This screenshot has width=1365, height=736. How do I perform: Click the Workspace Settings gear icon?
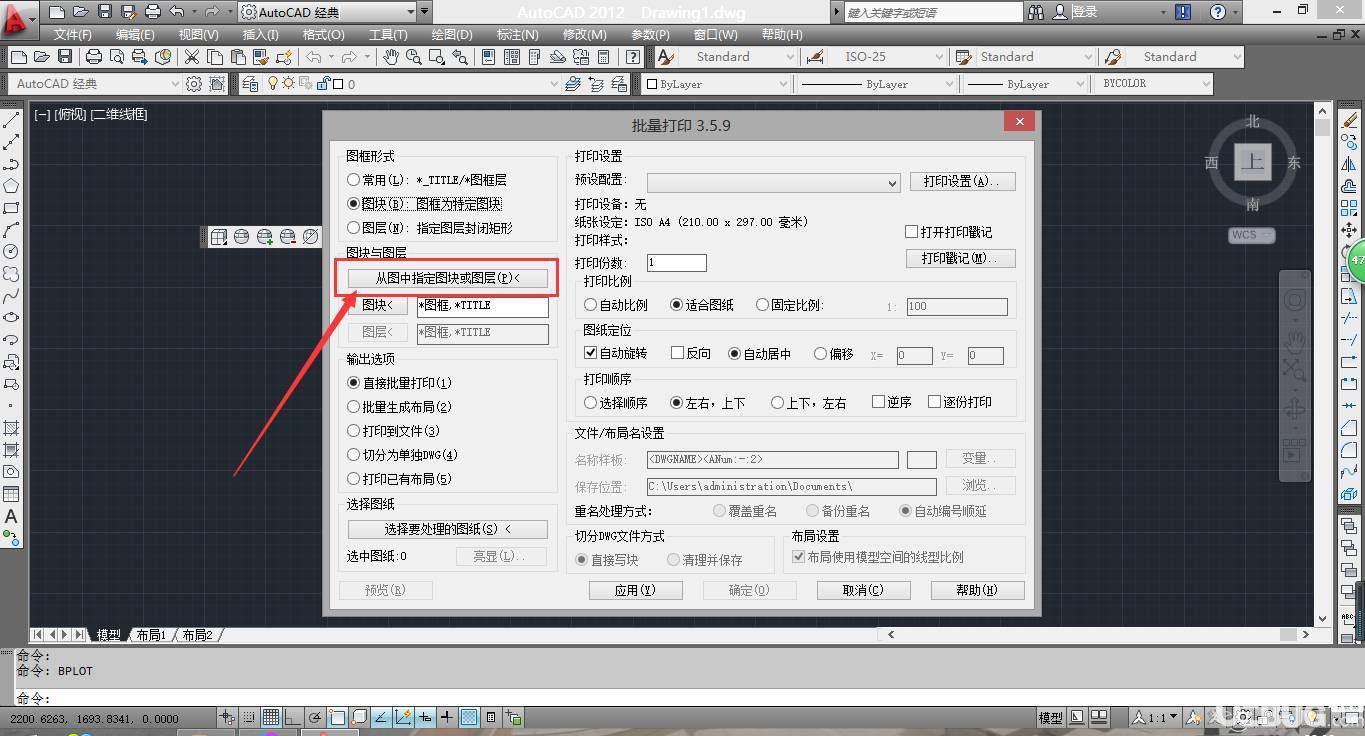click(x=194, y=84)
